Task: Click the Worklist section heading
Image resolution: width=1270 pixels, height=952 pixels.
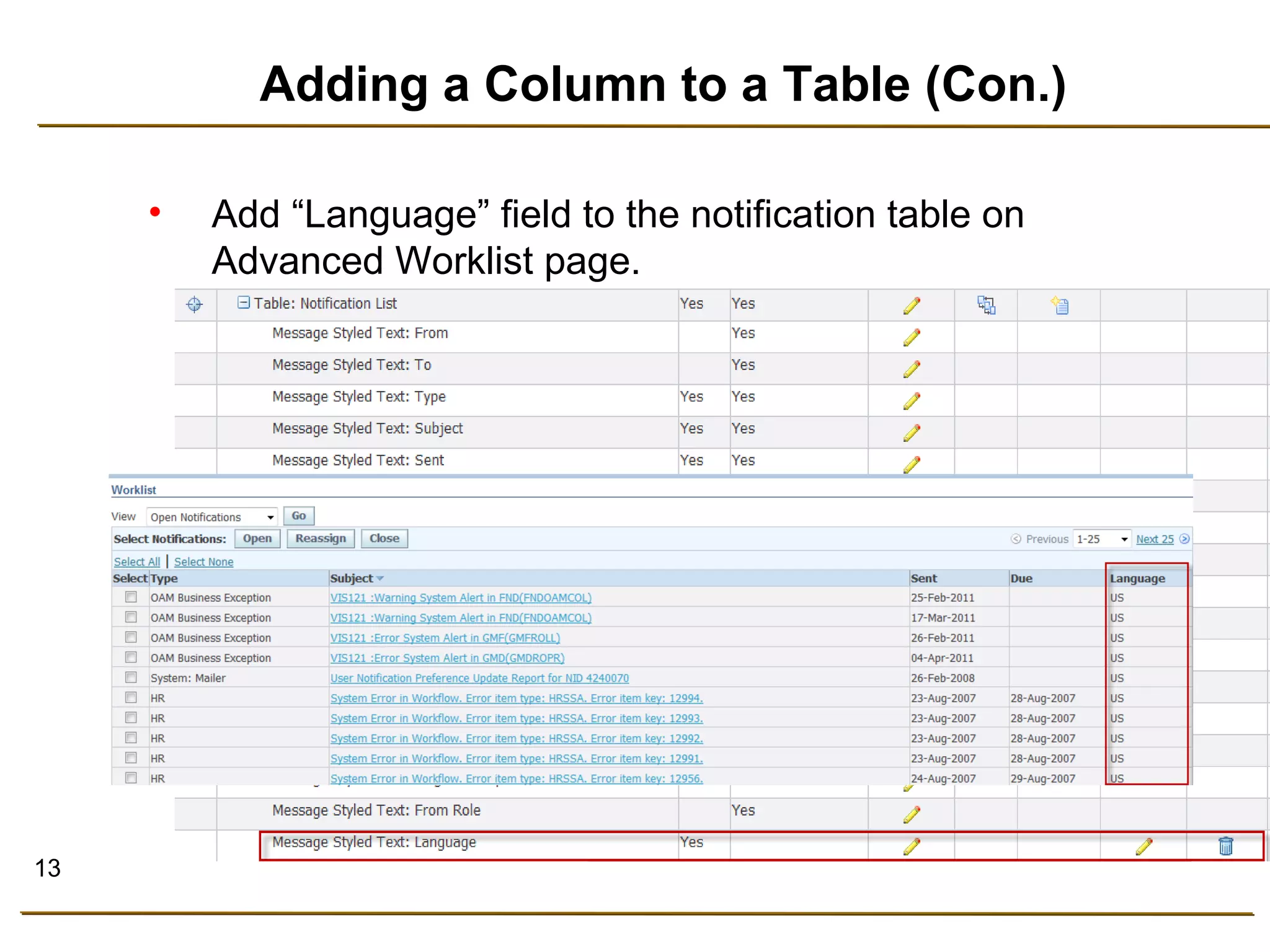Action: [x=133, y=490]
